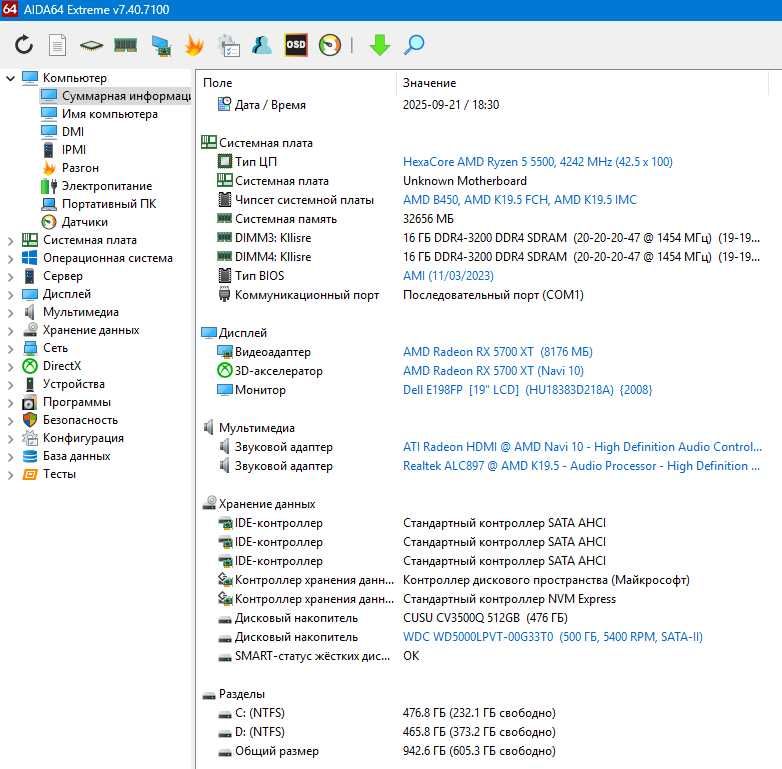Click the Хранение данных section header in list
Screen dimensions: 782x769
(x=258, y=504)
